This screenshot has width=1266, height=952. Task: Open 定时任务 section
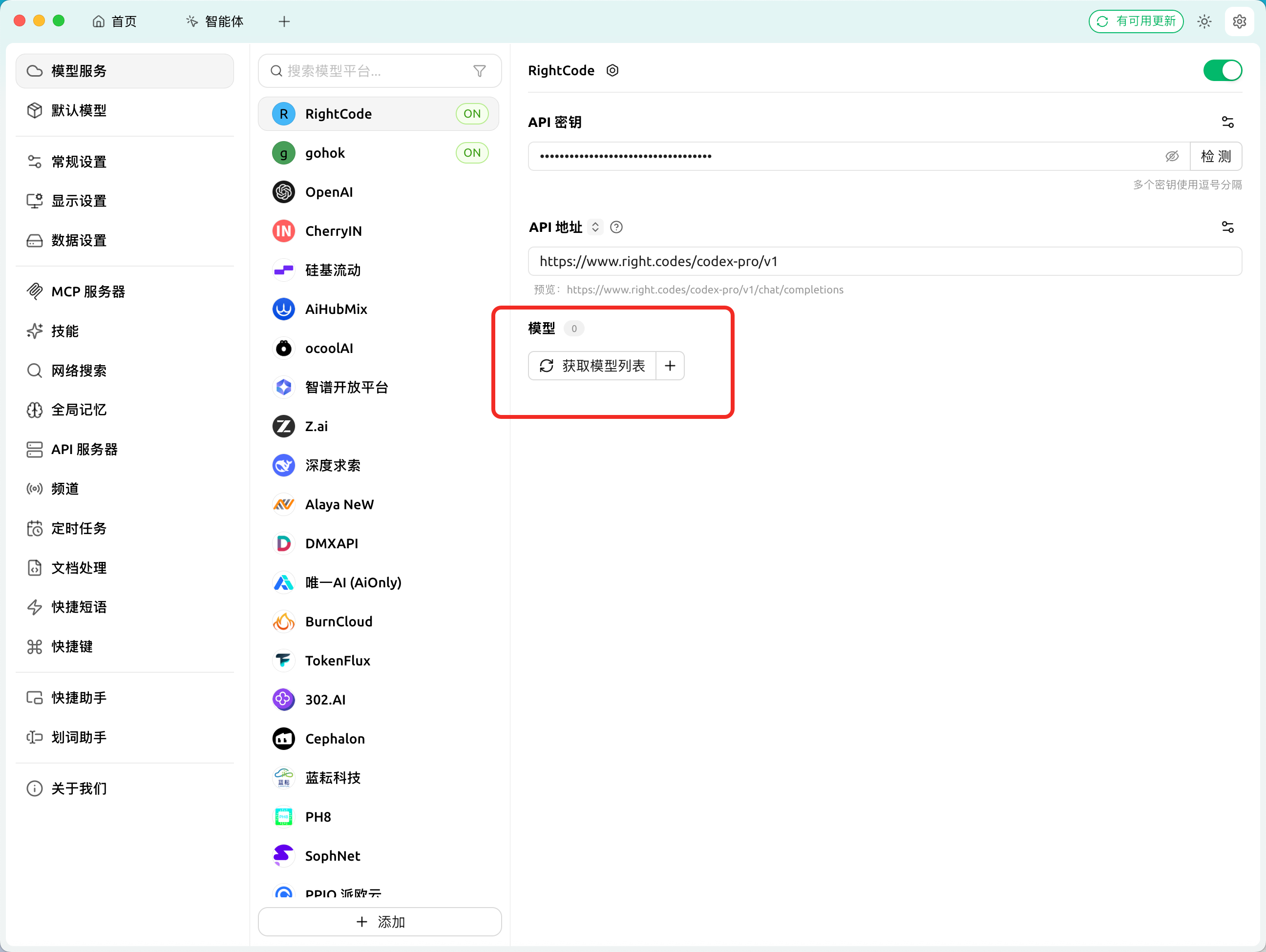pyautogui.click(x=125, y=529)
